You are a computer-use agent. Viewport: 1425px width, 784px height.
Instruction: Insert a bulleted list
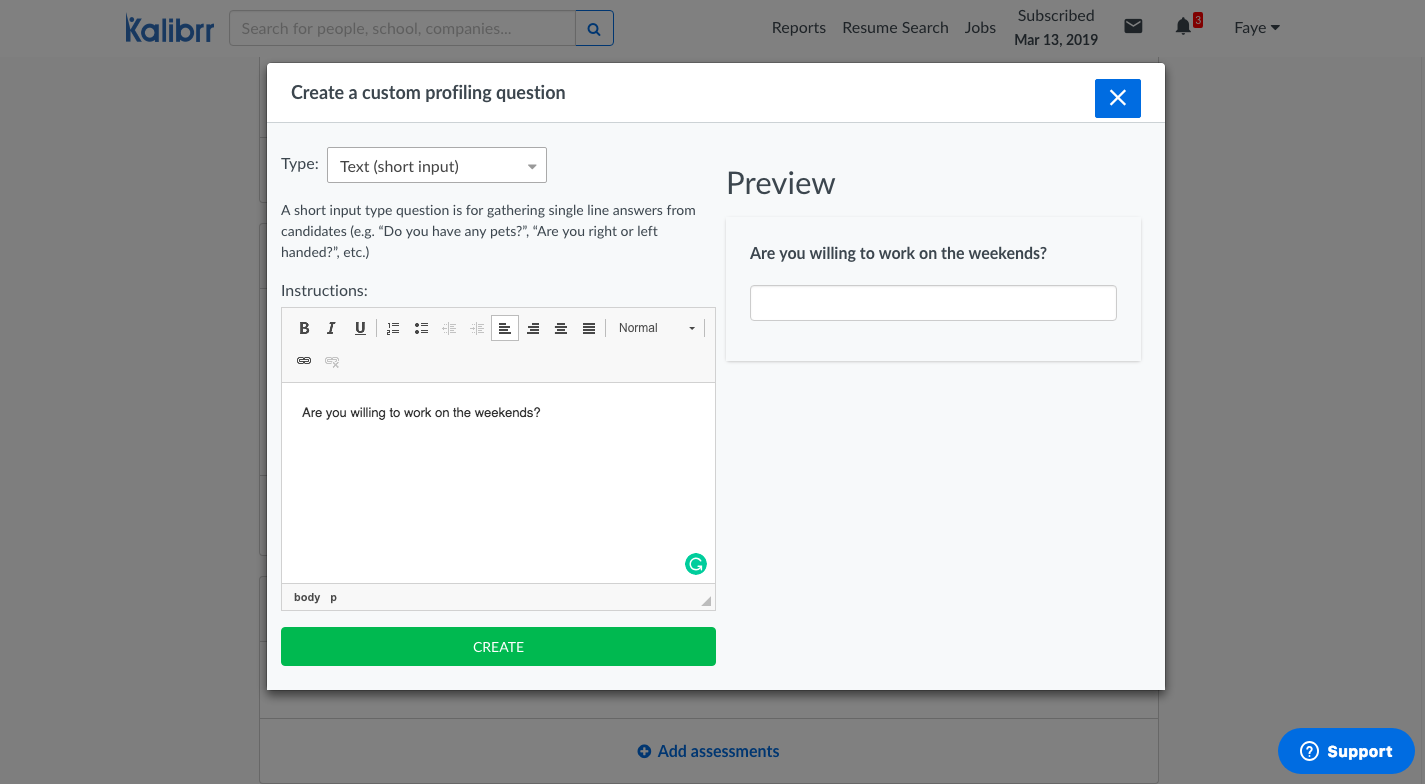pyautogui.click(x=421, y=328)
